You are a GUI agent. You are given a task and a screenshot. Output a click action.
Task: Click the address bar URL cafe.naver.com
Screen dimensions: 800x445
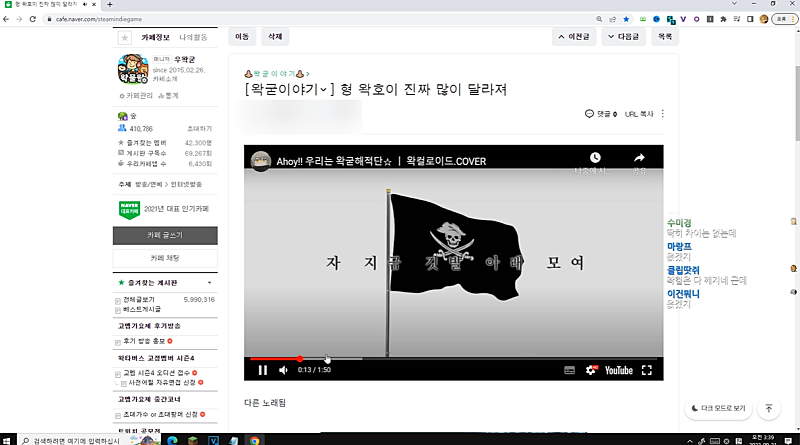coord(99,19)
